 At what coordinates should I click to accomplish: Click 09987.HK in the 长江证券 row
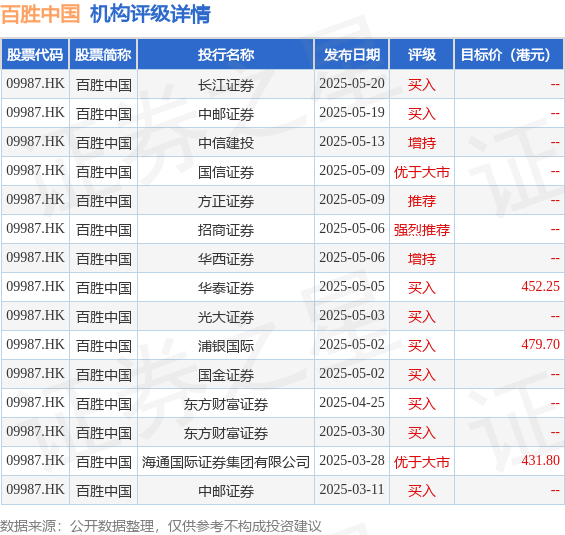click(35, 84)
